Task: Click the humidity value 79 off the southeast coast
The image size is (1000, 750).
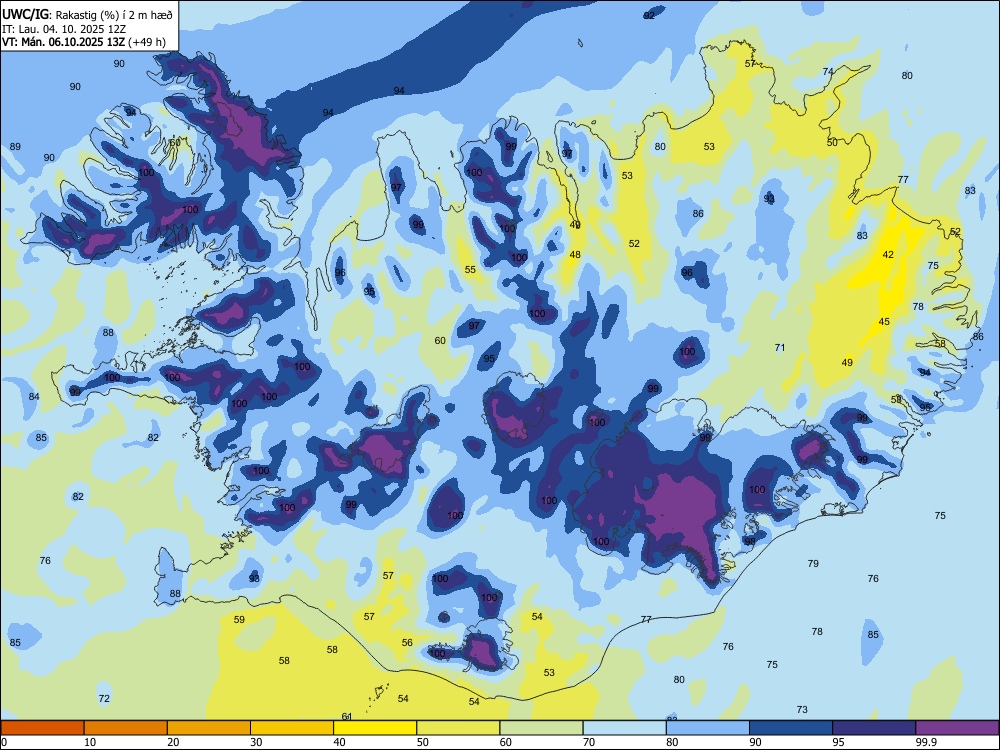Action: click(x=813, y=563)
